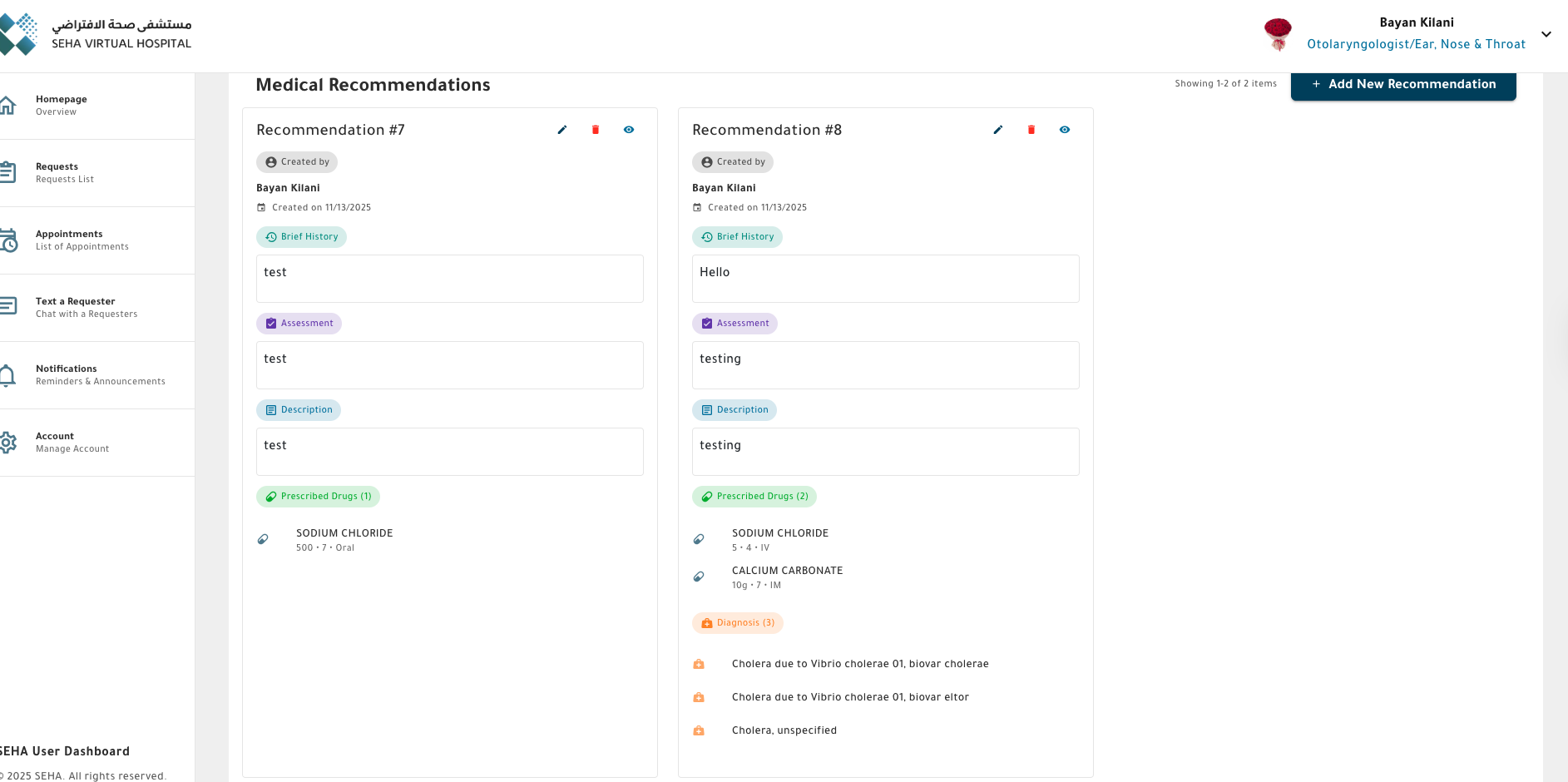Open the Homepage Overview sidebar icon
This screenshot has width=1568, height=782.
(x=8, y=105)
